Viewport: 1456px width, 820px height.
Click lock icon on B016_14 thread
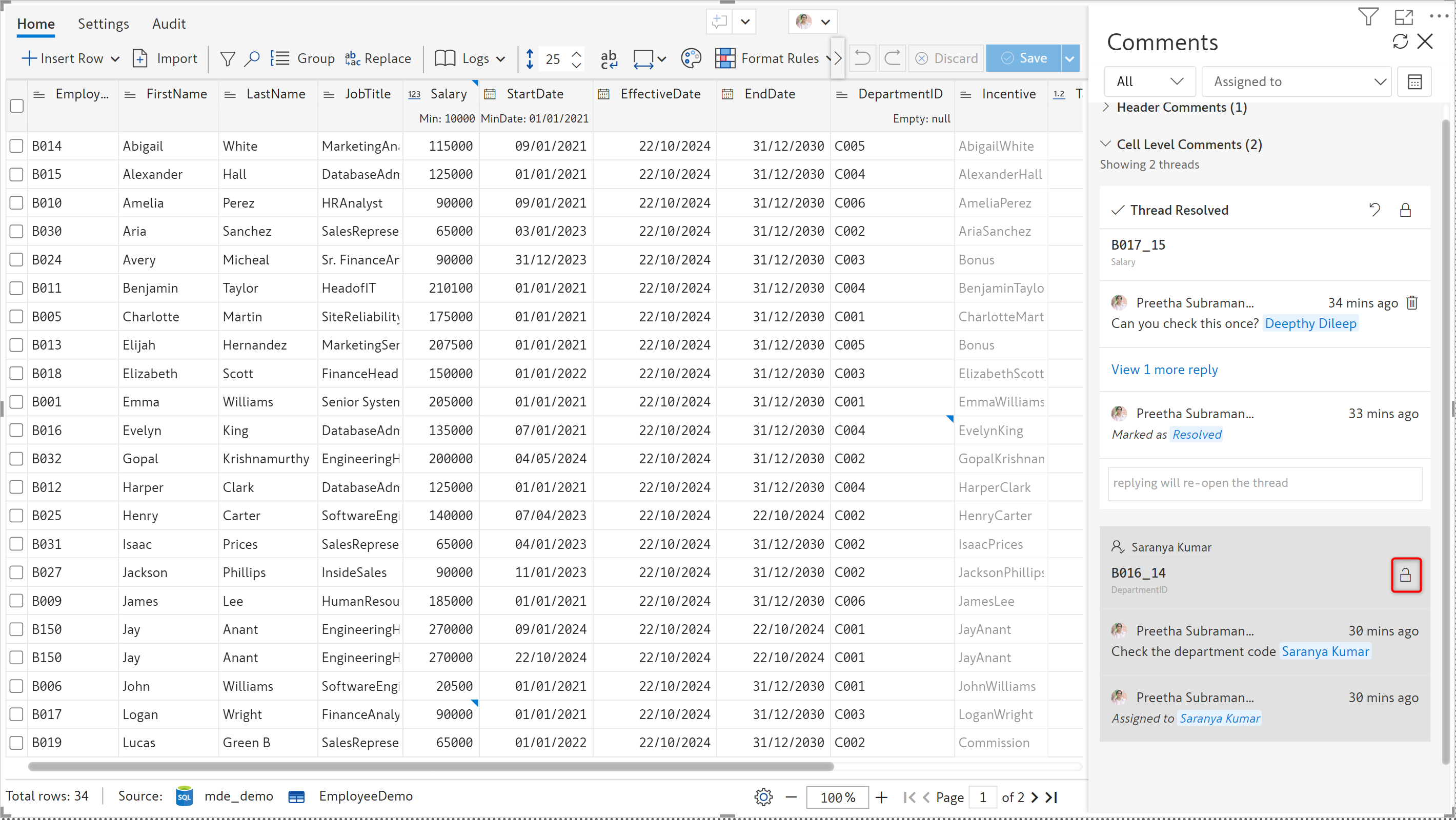click(1406, 576)
